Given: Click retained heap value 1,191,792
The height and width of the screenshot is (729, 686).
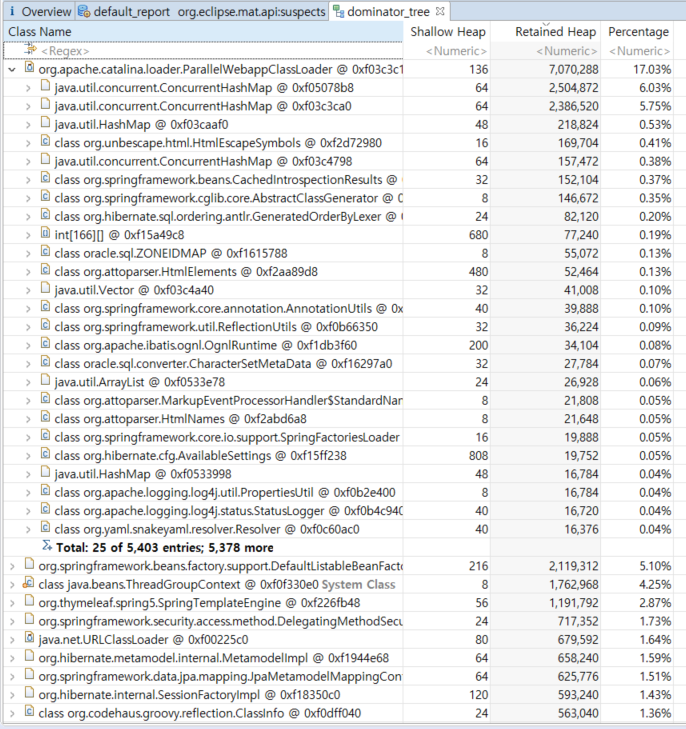Looking at the screenshot, I should point(574,603).
